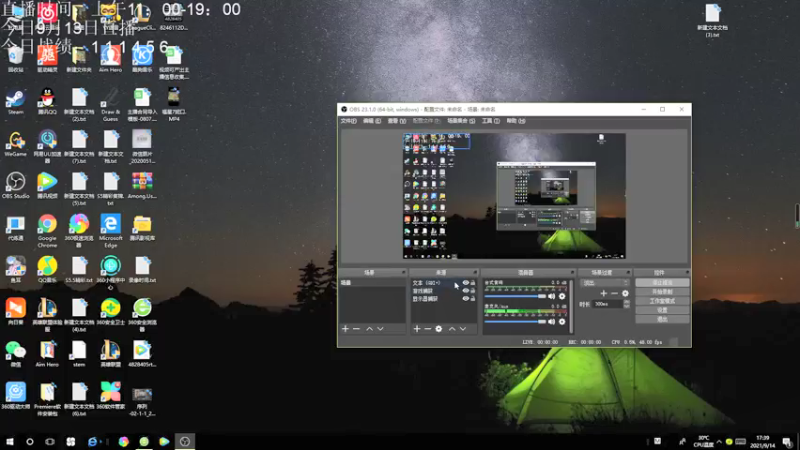800x450 pixels.
Task: Open the taskbar clock showing 17:09
Action: (x=763, y=442)
